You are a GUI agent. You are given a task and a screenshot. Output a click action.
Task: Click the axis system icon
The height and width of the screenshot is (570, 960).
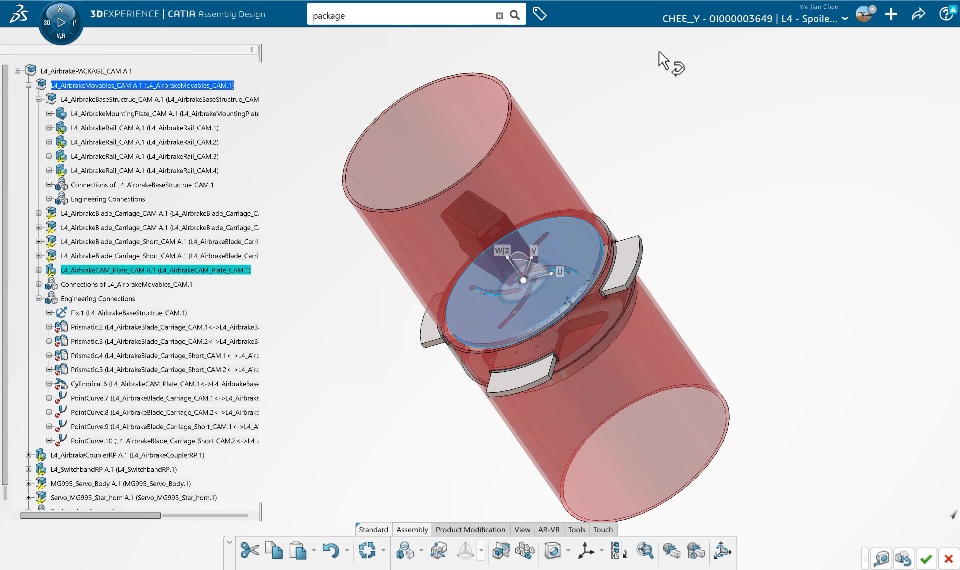[x=585, y=551]
